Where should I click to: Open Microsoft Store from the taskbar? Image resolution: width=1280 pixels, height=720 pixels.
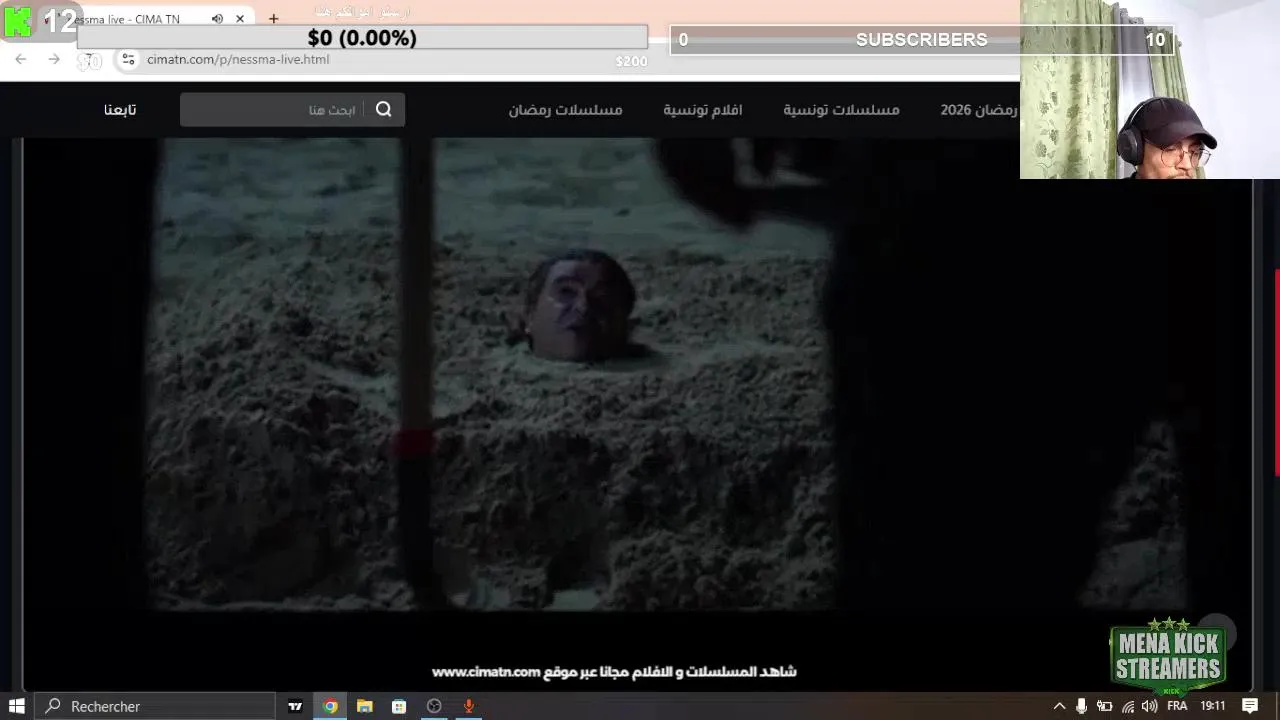[399, 706]
